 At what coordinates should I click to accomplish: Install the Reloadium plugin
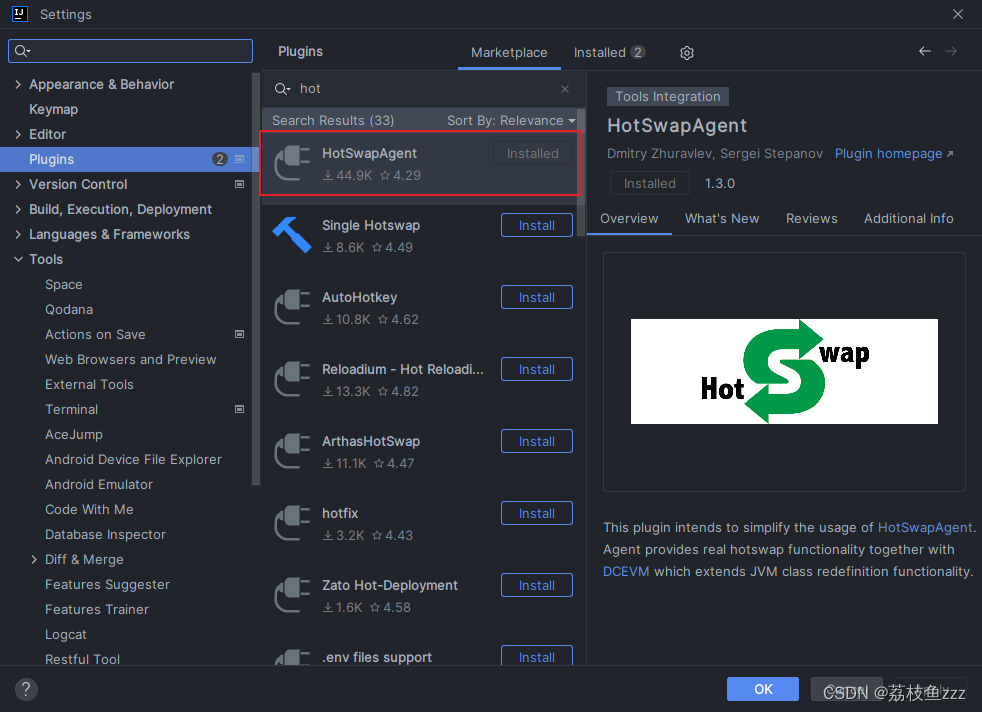tap(537, 369)
